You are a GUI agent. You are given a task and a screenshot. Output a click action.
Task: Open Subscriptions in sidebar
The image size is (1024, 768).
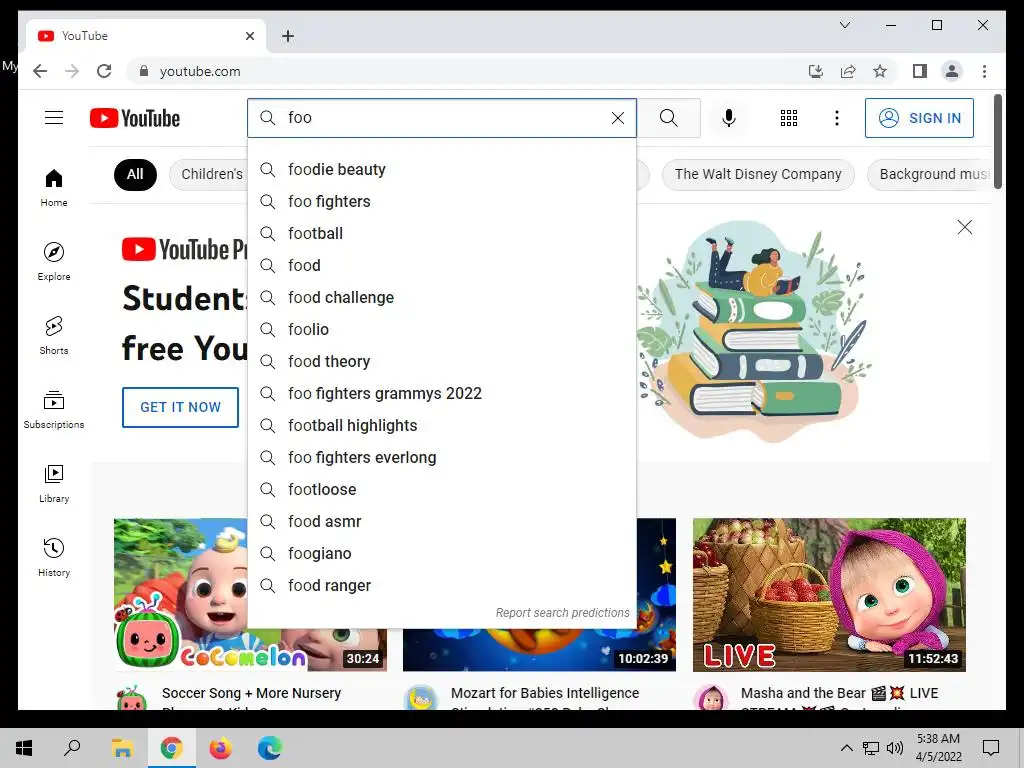click(x=54, y=409)
